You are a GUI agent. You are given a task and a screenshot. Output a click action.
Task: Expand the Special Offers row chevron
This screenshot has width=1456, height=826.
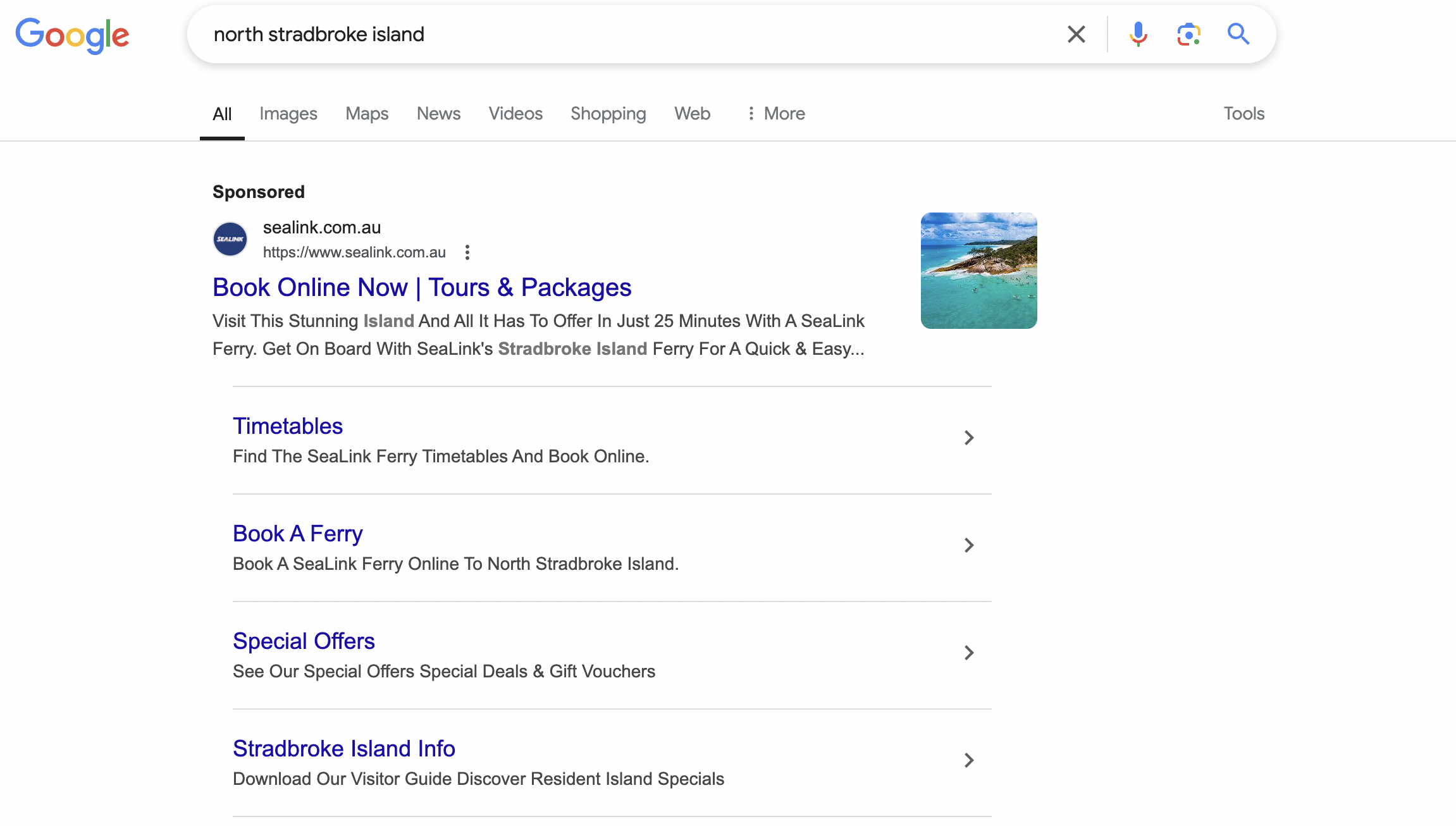tap(969, 653)
